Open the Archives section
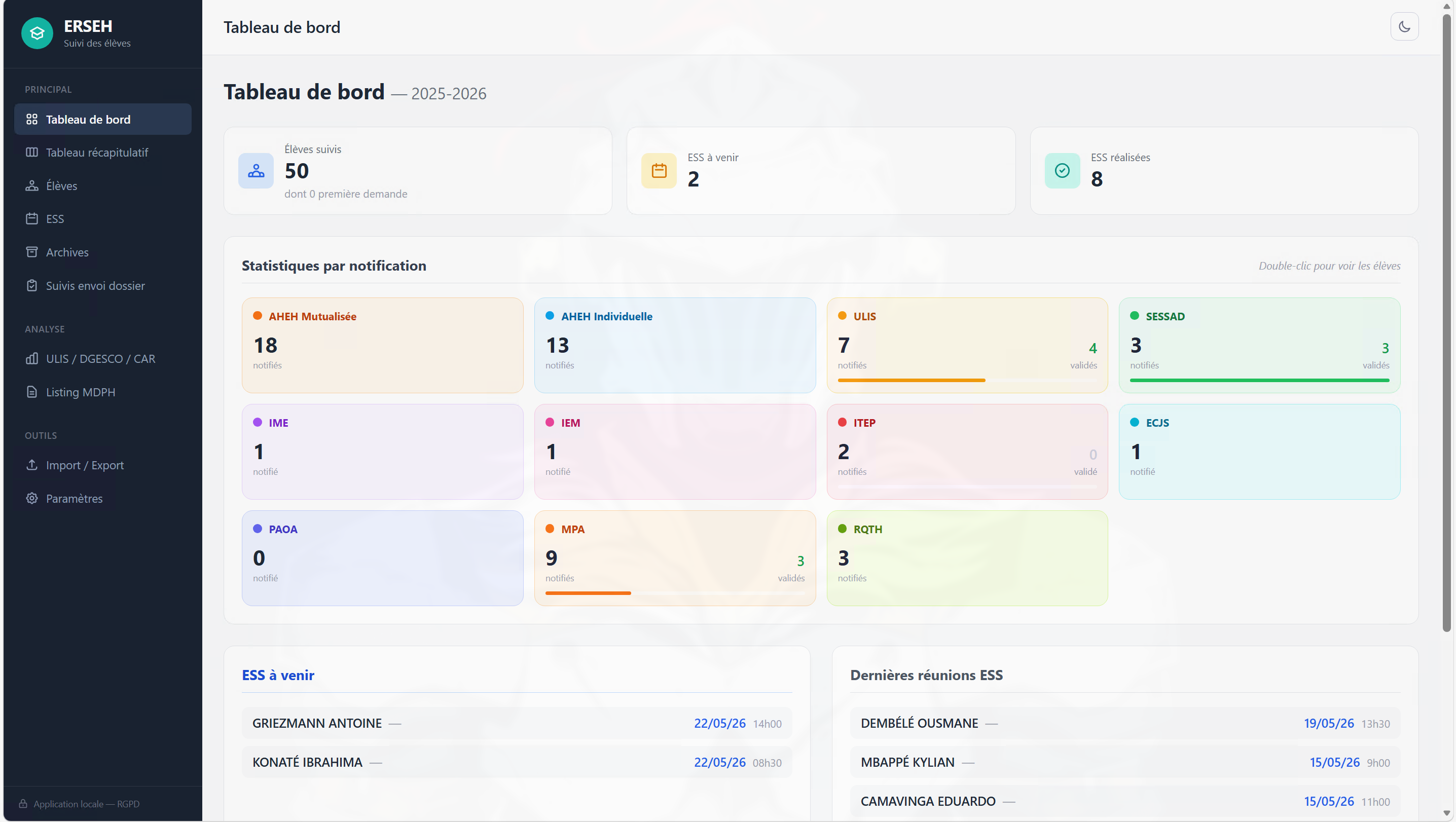This screenshot has width=1456, height=822. tap(103, 252)
